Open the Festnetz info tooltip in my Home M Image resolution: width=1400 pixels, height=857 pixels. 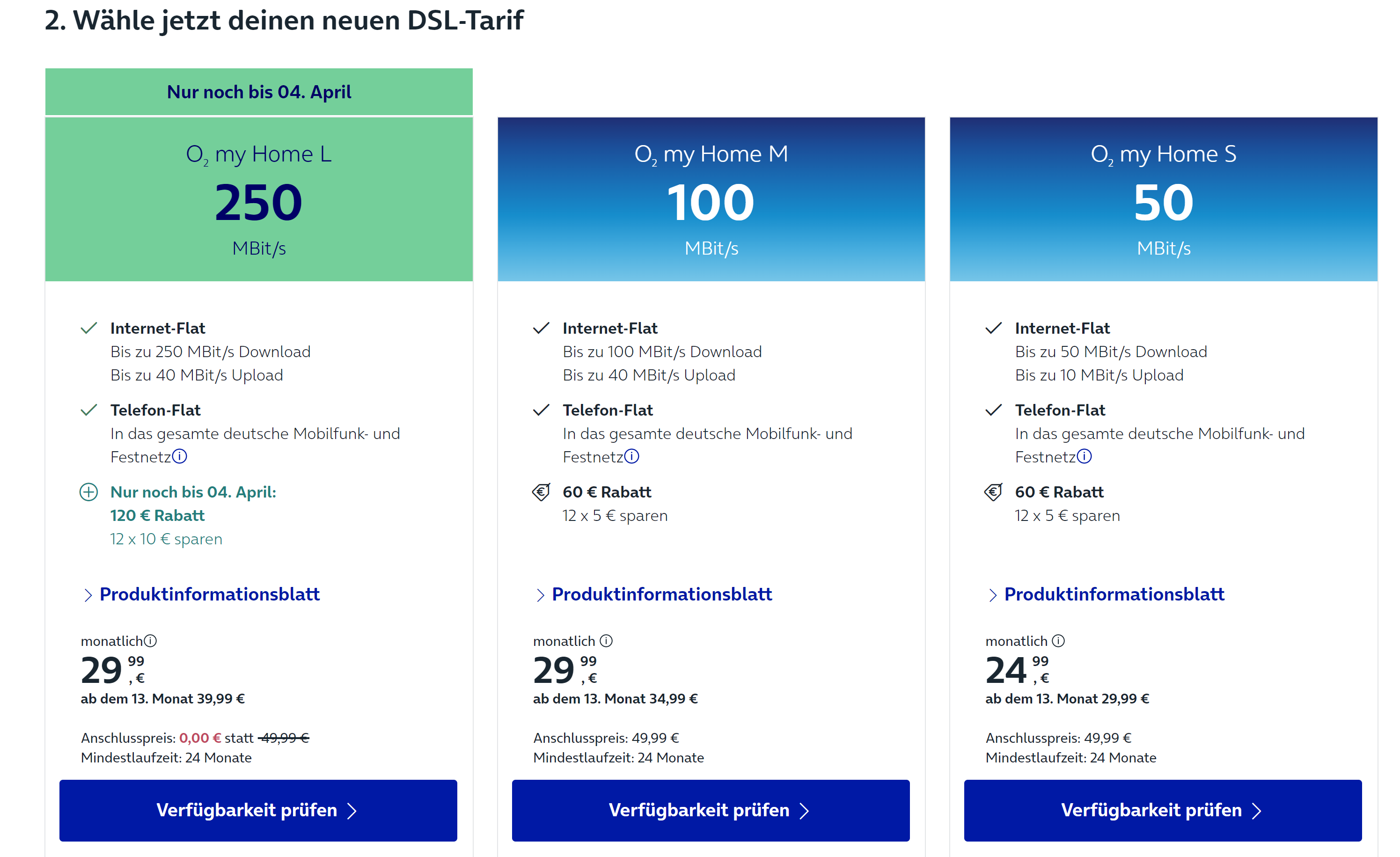tap(633, 456)
